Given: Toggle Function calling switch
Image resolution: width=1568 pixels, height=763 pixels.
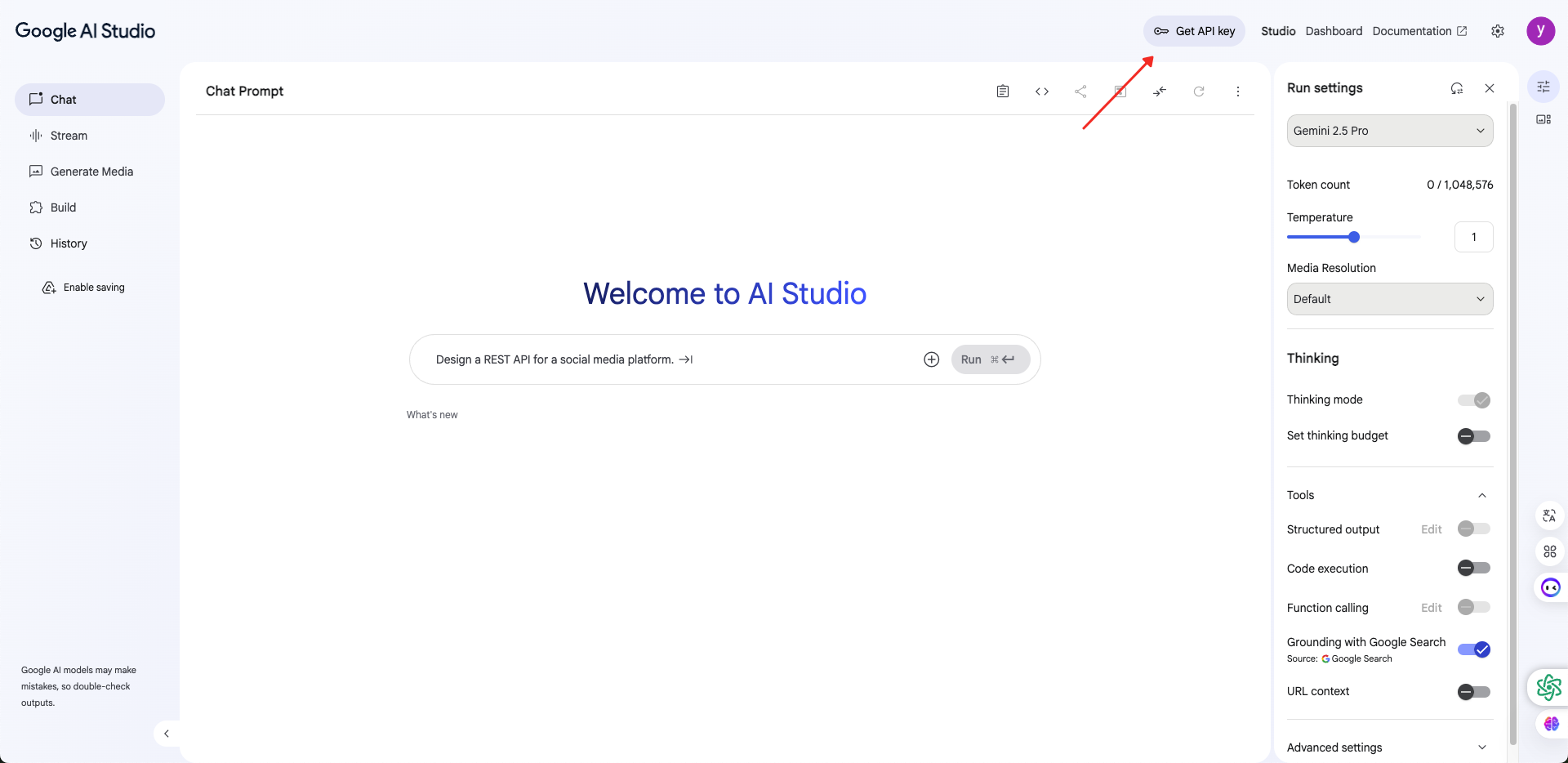Looking at the screenshot, I should [1474, 607].
